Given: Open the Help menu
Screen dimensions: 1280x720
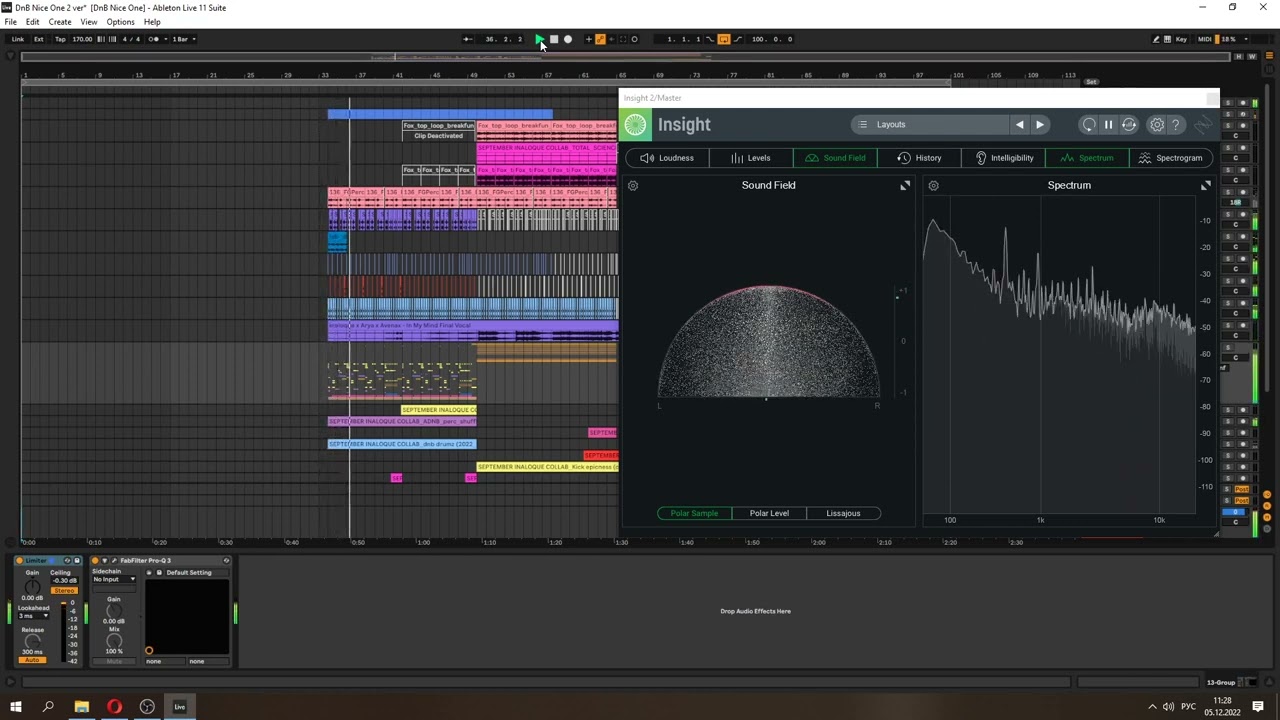Looking at the screenshot, I should [x=152, y=22].
